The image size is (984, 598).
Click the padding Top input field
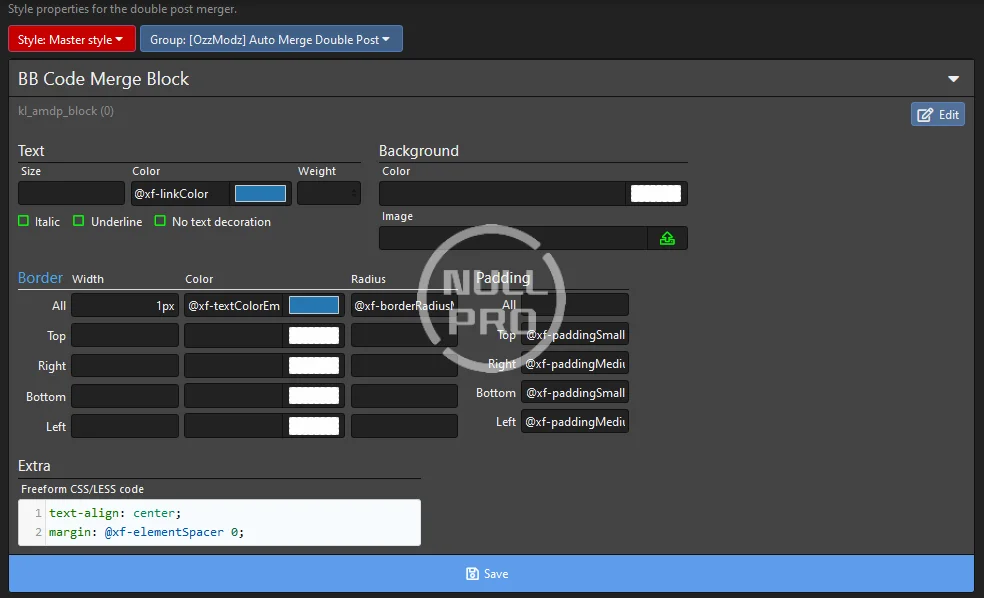coord(574,335)
